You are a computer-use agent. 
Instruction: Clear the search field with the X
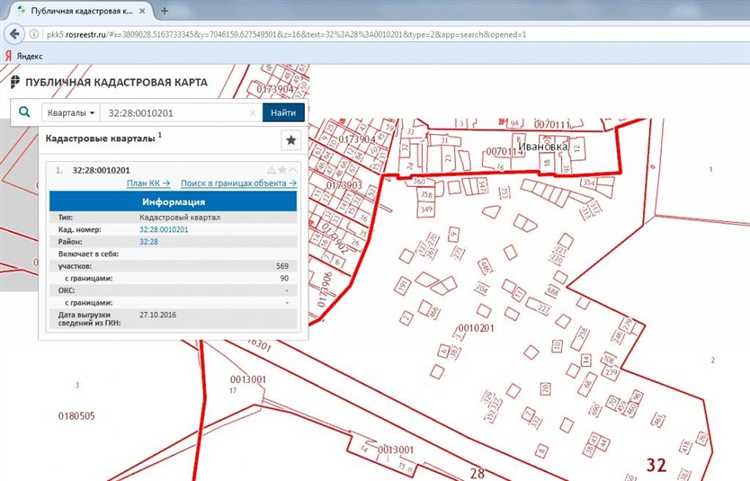point(253,113)
